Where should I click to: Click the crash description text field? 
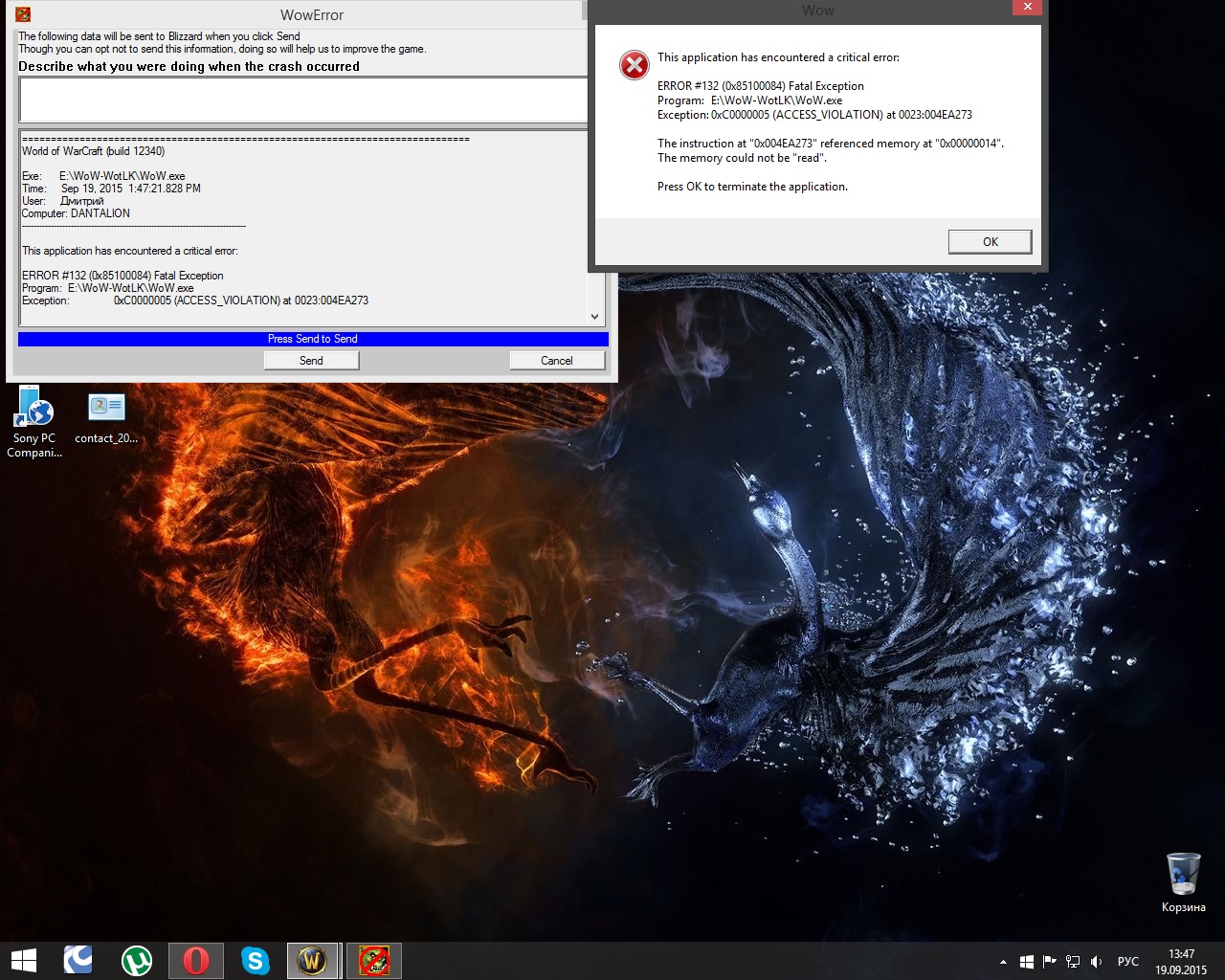pyautogui.click(x=302, y=100)
